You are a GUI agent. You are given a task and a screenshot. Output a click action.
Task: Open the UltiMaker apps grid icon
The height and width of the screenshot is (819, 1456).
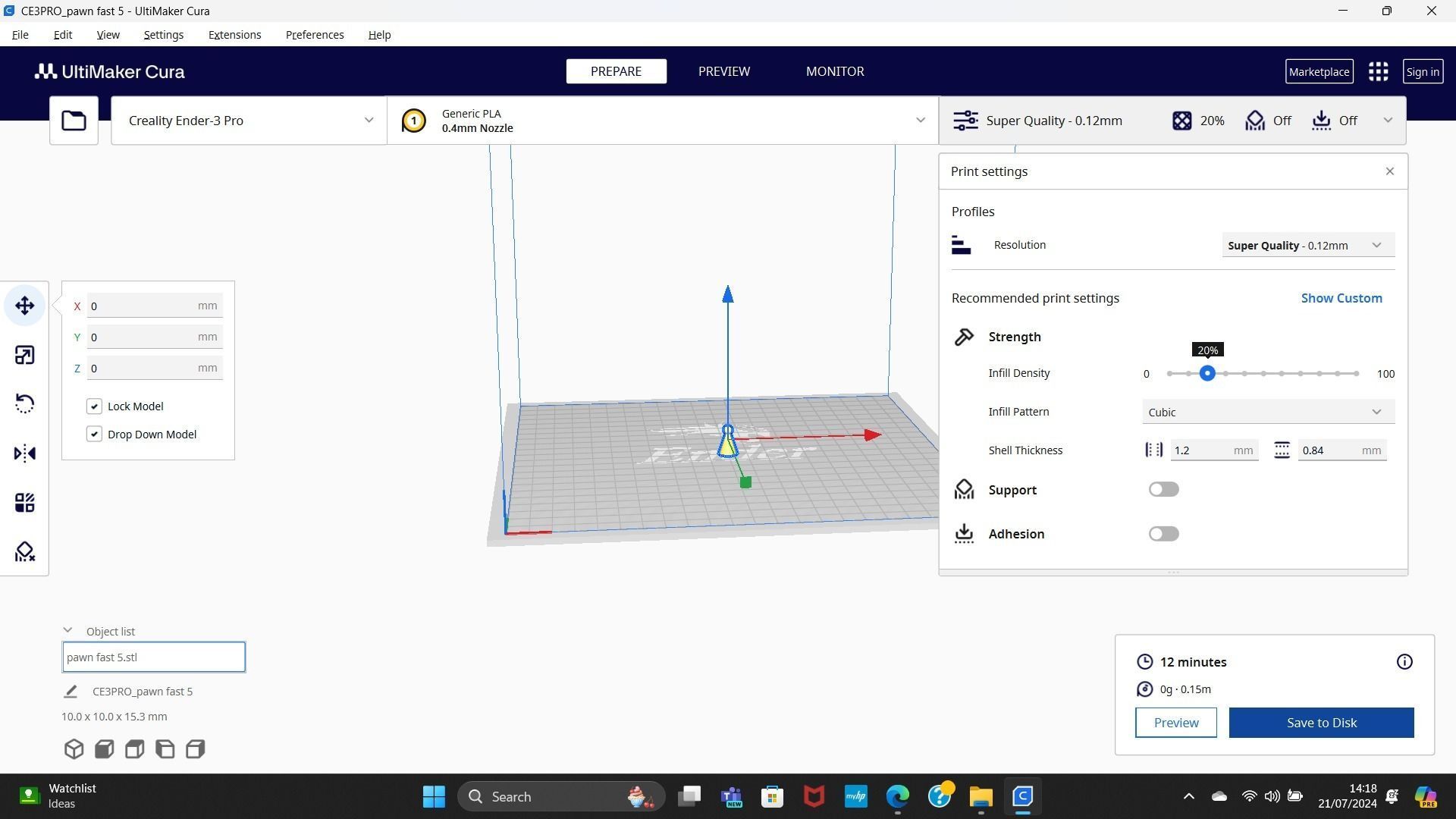[1378, 71]
